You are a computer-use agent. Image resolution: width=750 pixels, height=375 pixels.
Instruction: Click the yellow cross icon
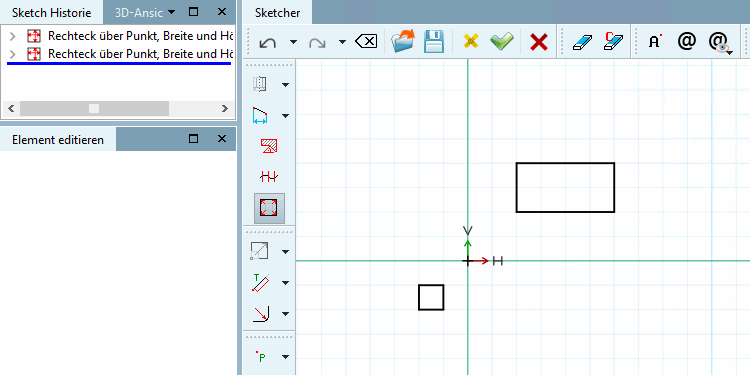pyautogui.click(x=471, y=42)
